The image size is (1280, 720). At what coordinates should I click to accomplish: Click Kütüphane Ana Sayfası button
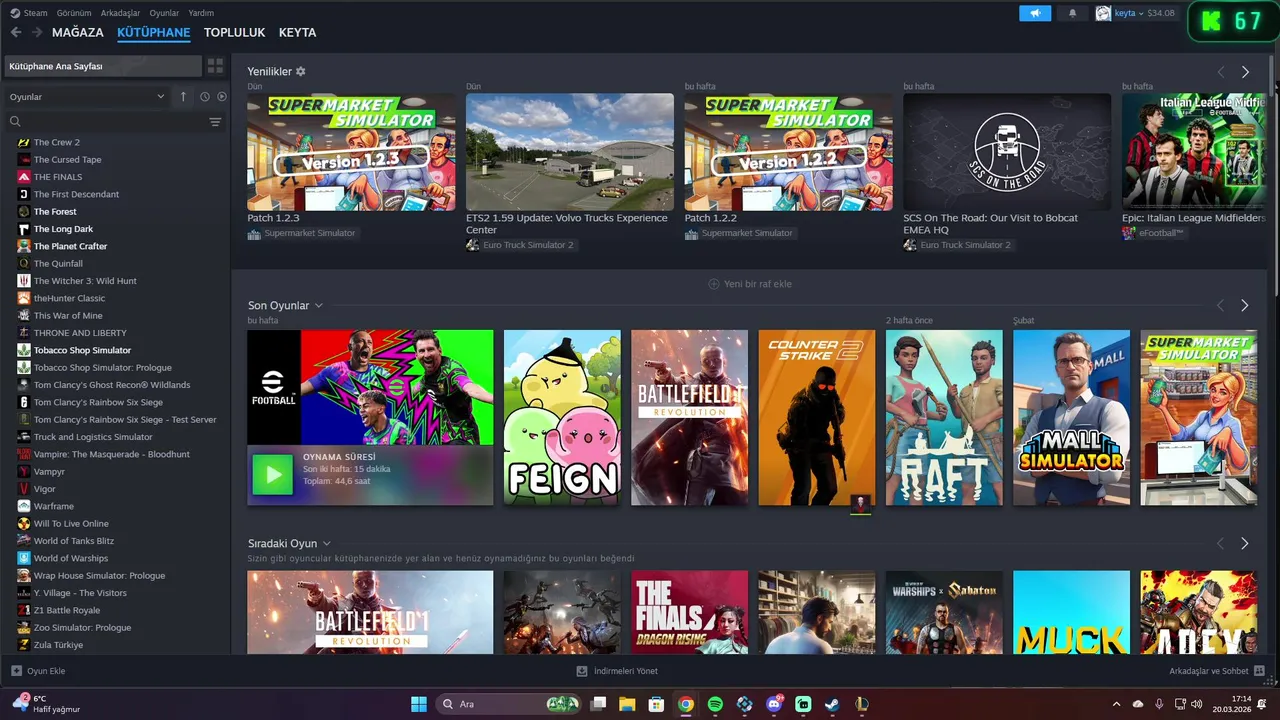[x=102, y=66]
